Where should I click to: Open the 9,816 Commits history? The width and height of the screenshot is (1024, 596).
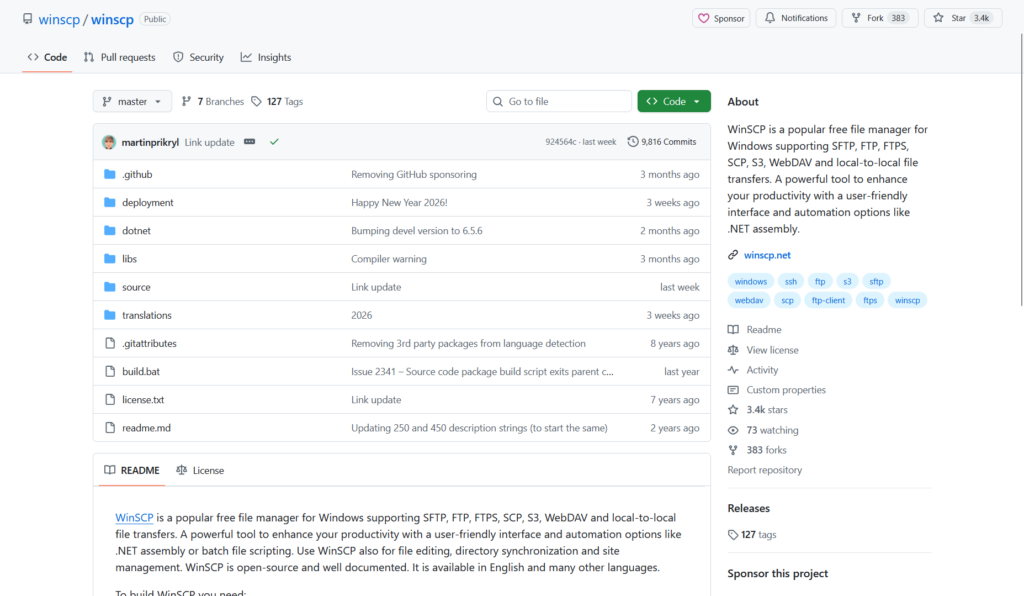pyautogui.click(x=662, y=142)
